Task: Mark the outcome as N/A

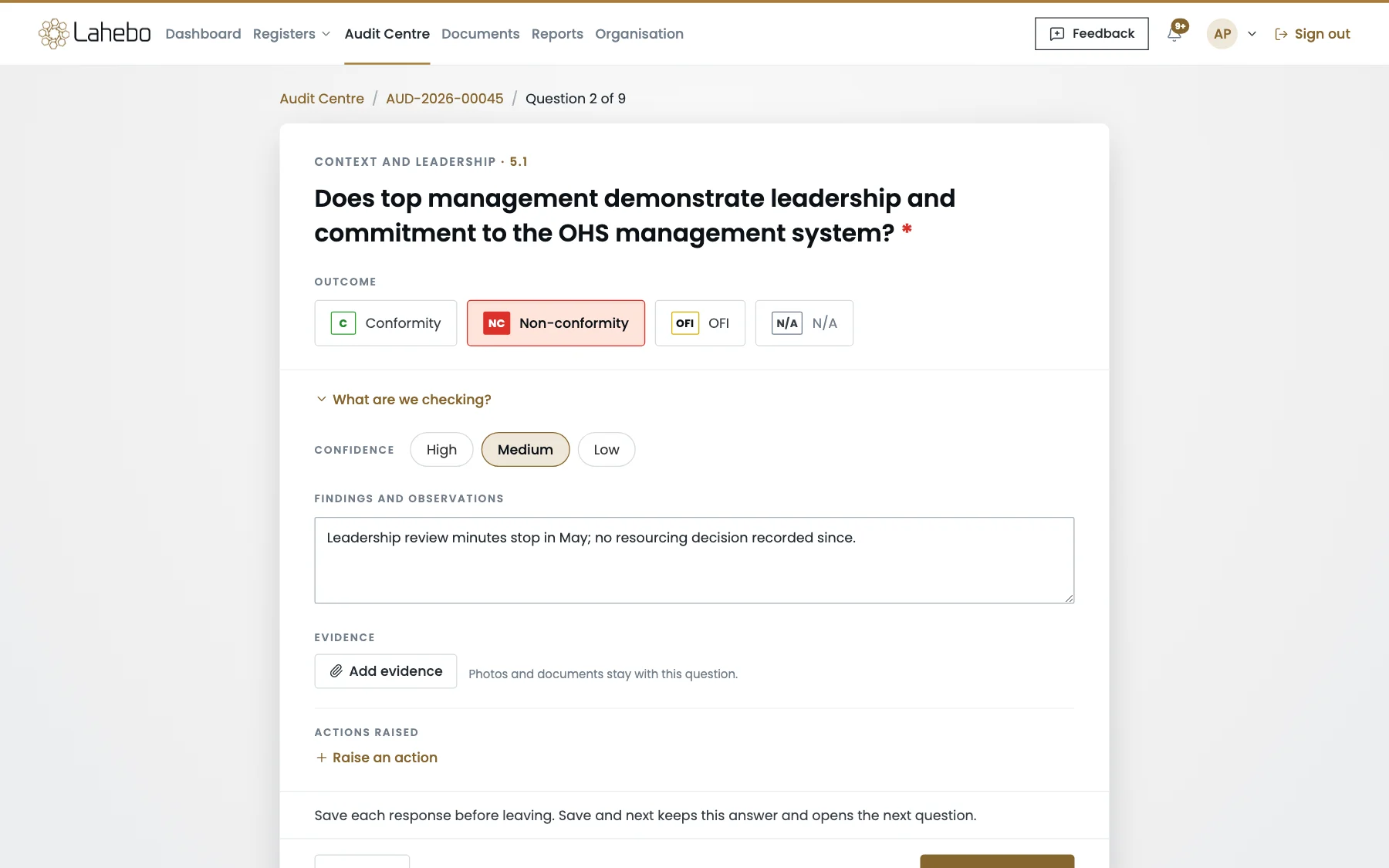Action: point(804,323)
